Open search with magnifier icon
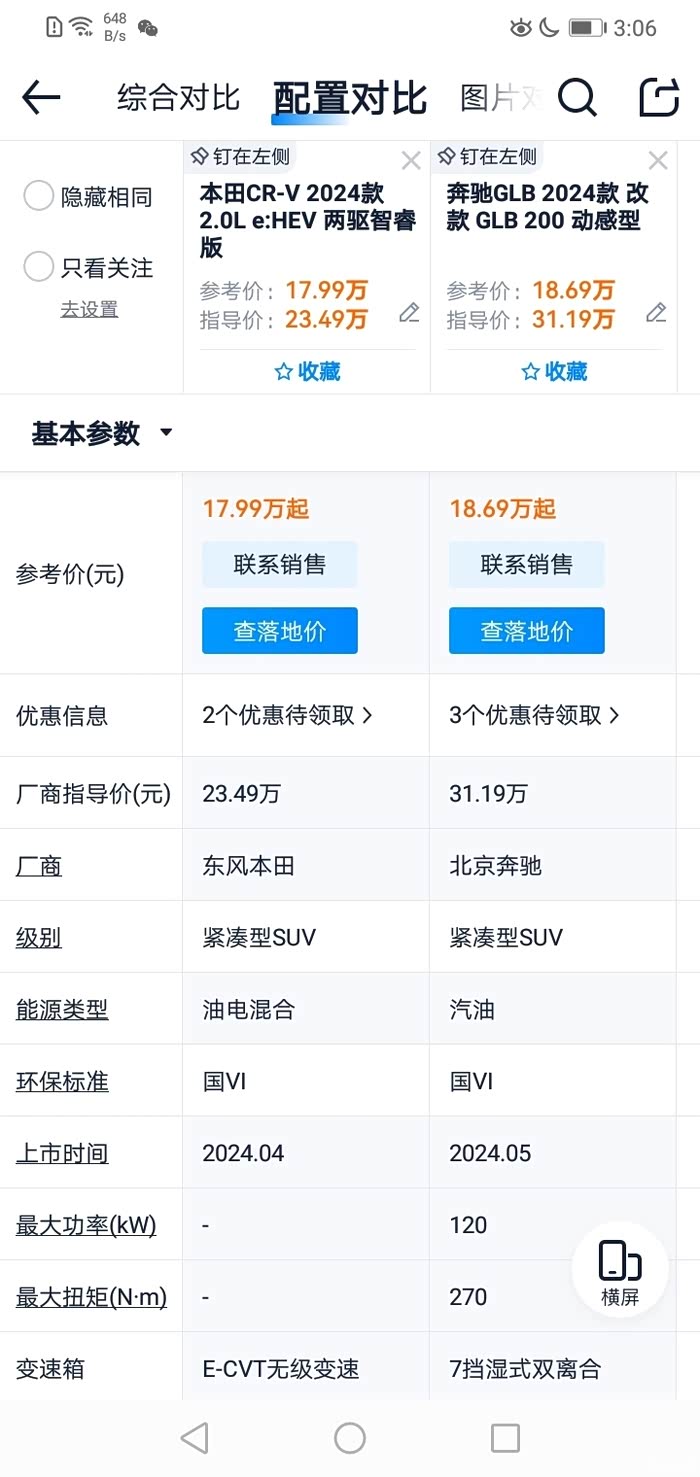 click(x=577, y=98)
